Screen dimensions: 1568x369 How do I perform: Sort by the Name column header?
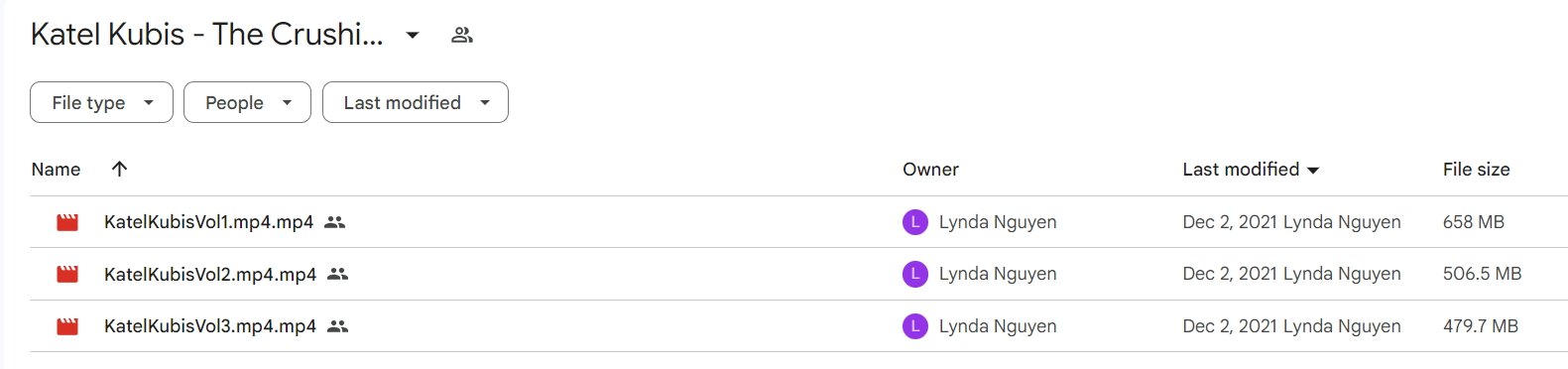pos(56,170)
